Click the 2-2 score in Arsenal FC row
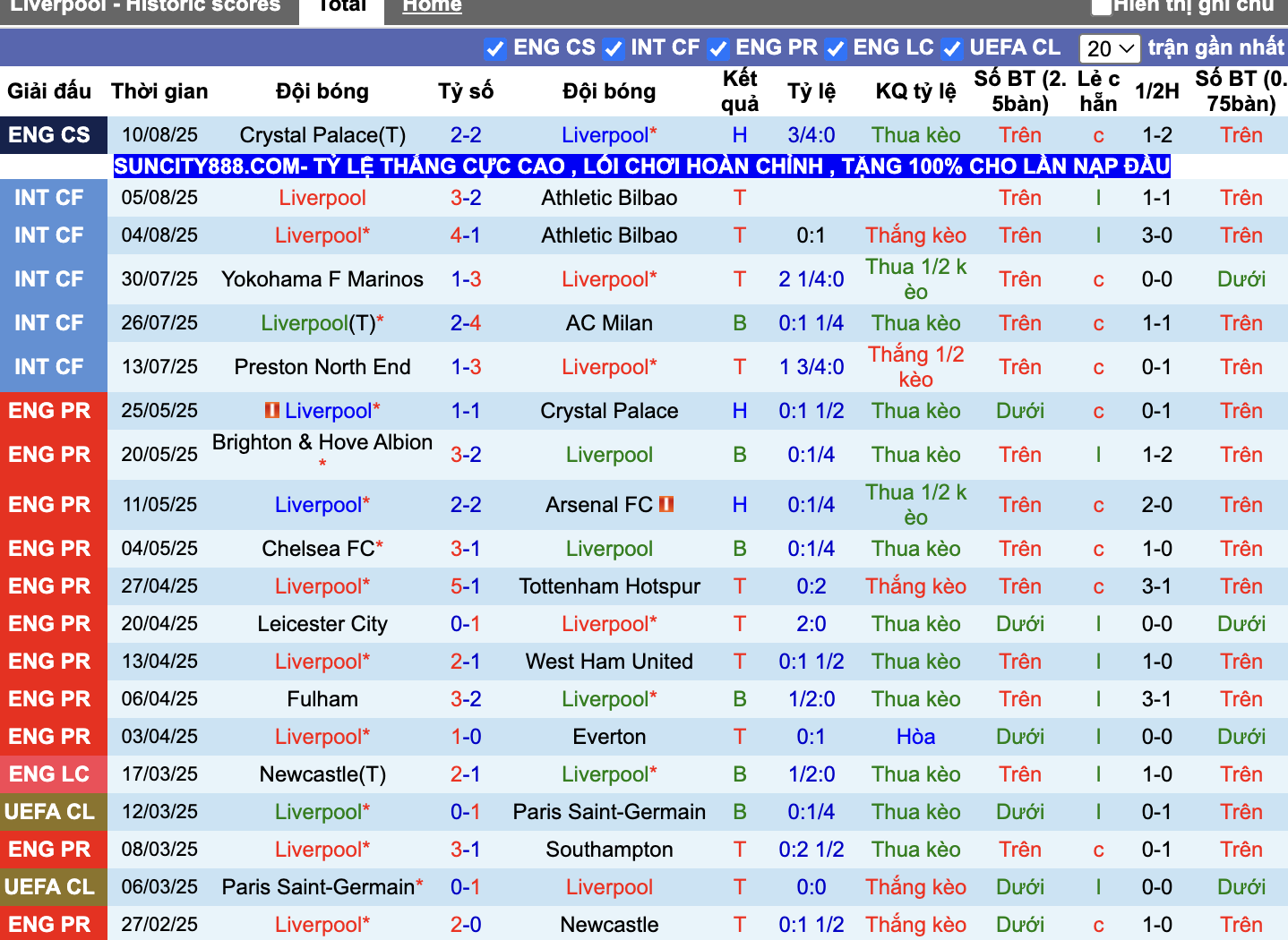The width and height of the screenshot is (1288, 940). [466, 505]
